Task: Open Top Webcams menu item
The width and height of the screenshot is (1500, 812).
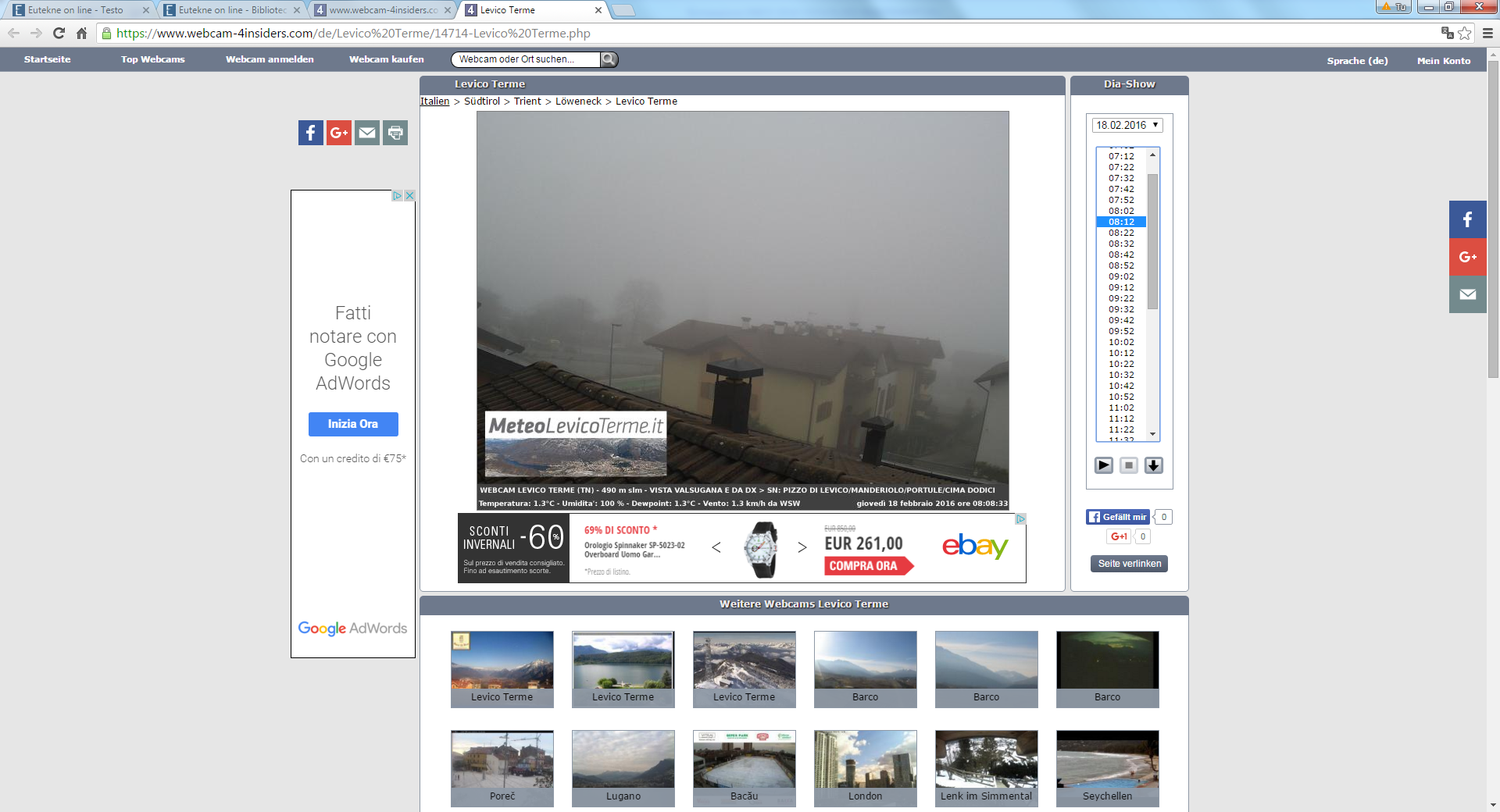Action: pos(153,59)
